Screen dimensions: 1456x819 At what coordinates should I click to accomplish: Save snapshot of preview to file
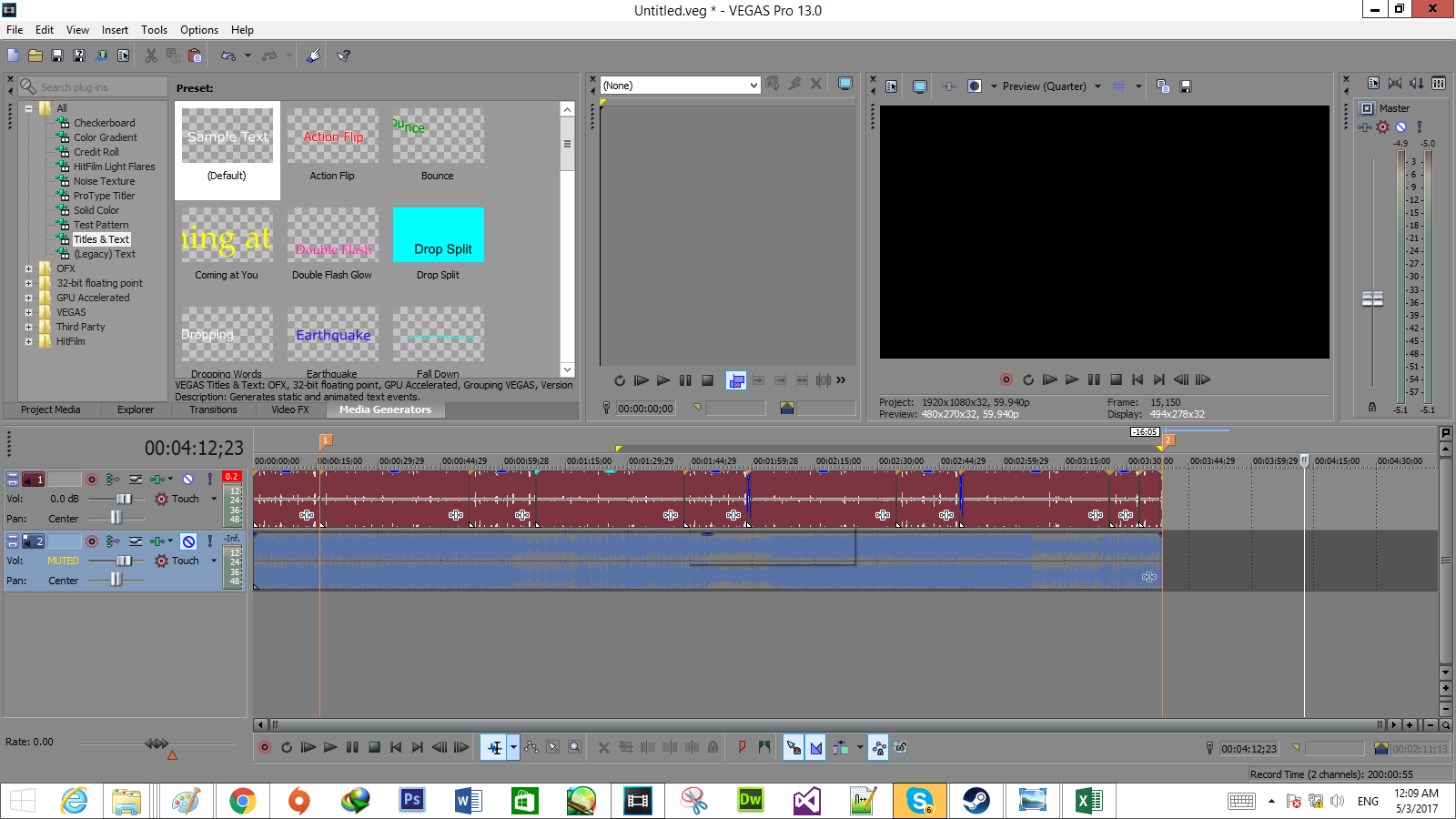point(1186,86)
